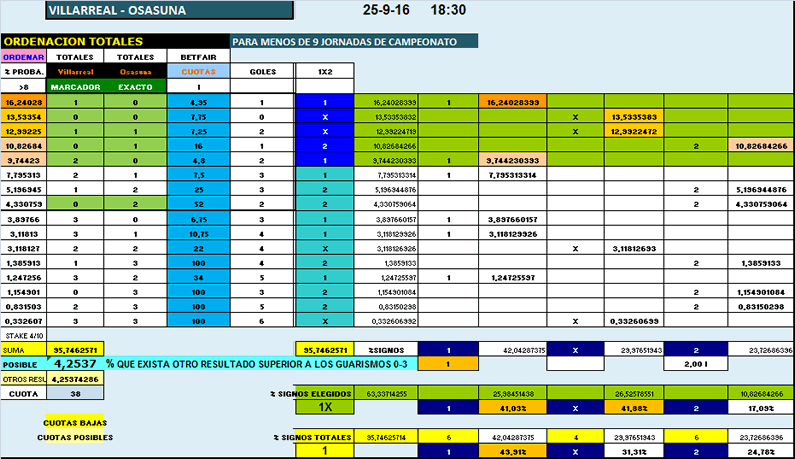Click the match date 25-9-16
This screenshot has height=459, width=795.
click(x=386, y=10)
